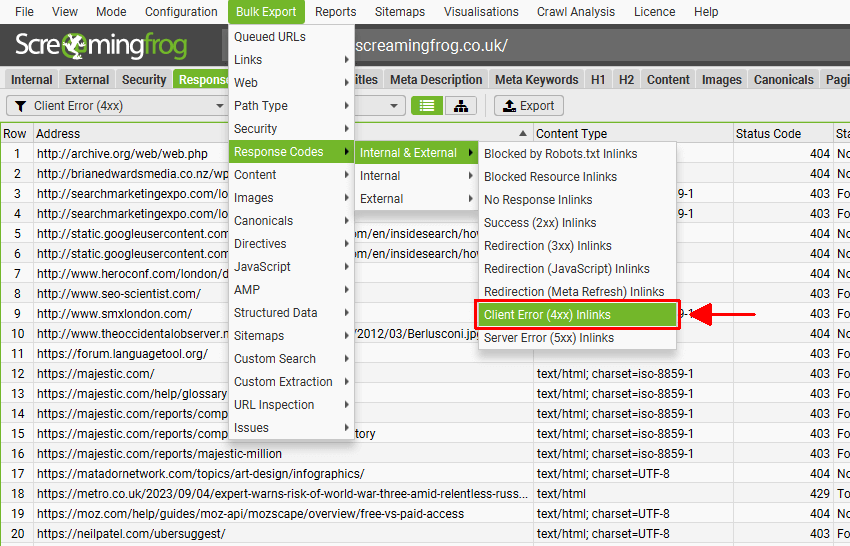Expand the URL Inspection submenu
This screenshot has height=546, width=850.
coord(292,404)
